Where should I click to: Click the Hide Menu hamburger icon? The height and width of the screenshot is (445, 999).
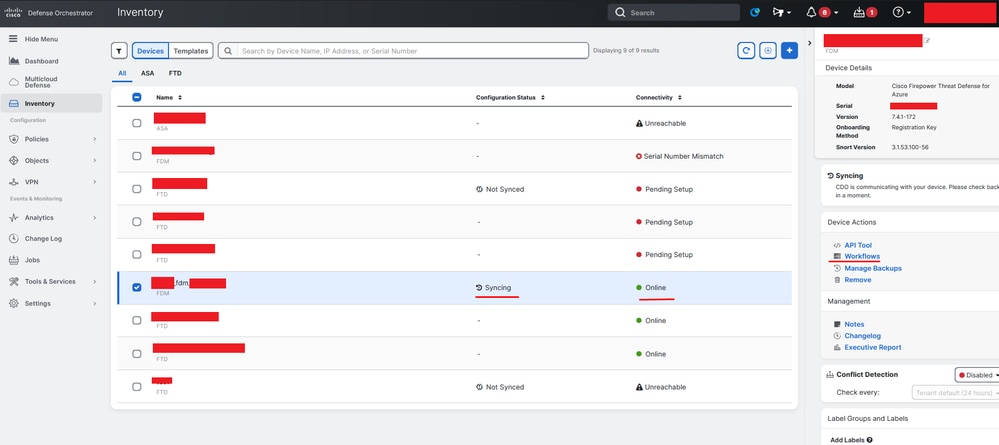pos(13,39)
